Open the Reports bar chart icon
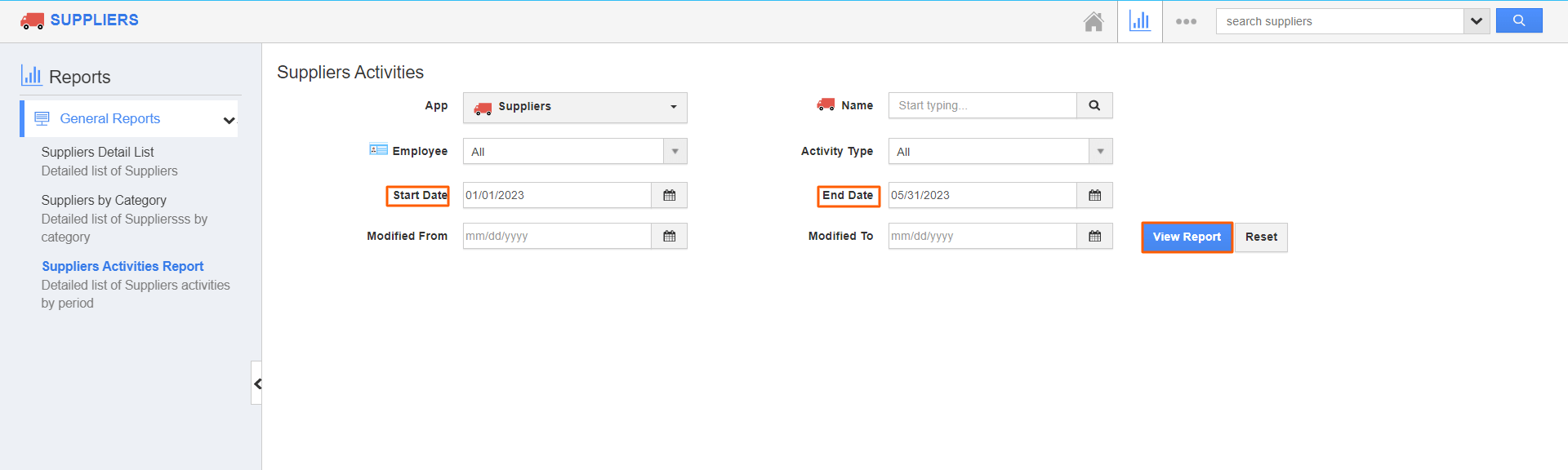This screenshot has height=470, width=1568. (1140, 21)
